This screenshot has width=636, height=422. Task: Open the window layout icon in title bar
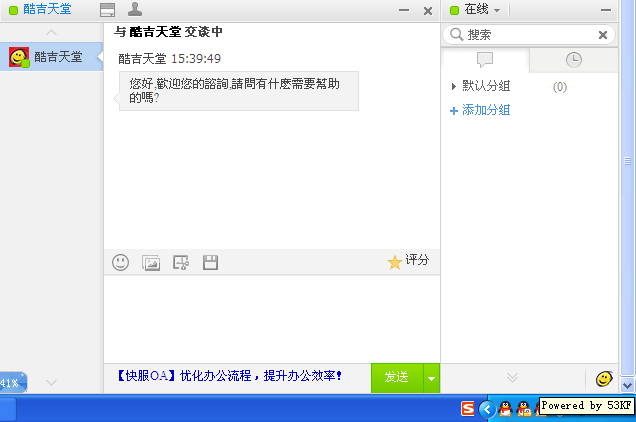pyautogui.click(x=107, y=10)
